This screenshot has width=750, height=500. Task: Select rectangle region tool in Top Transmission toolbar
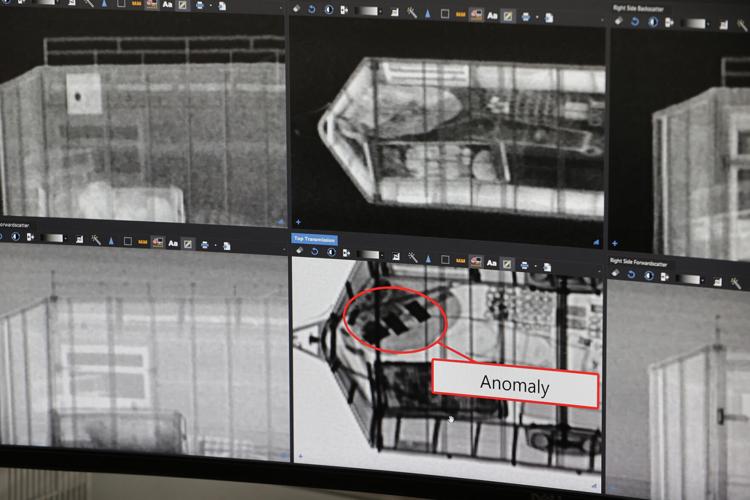(x=445, y=259)
